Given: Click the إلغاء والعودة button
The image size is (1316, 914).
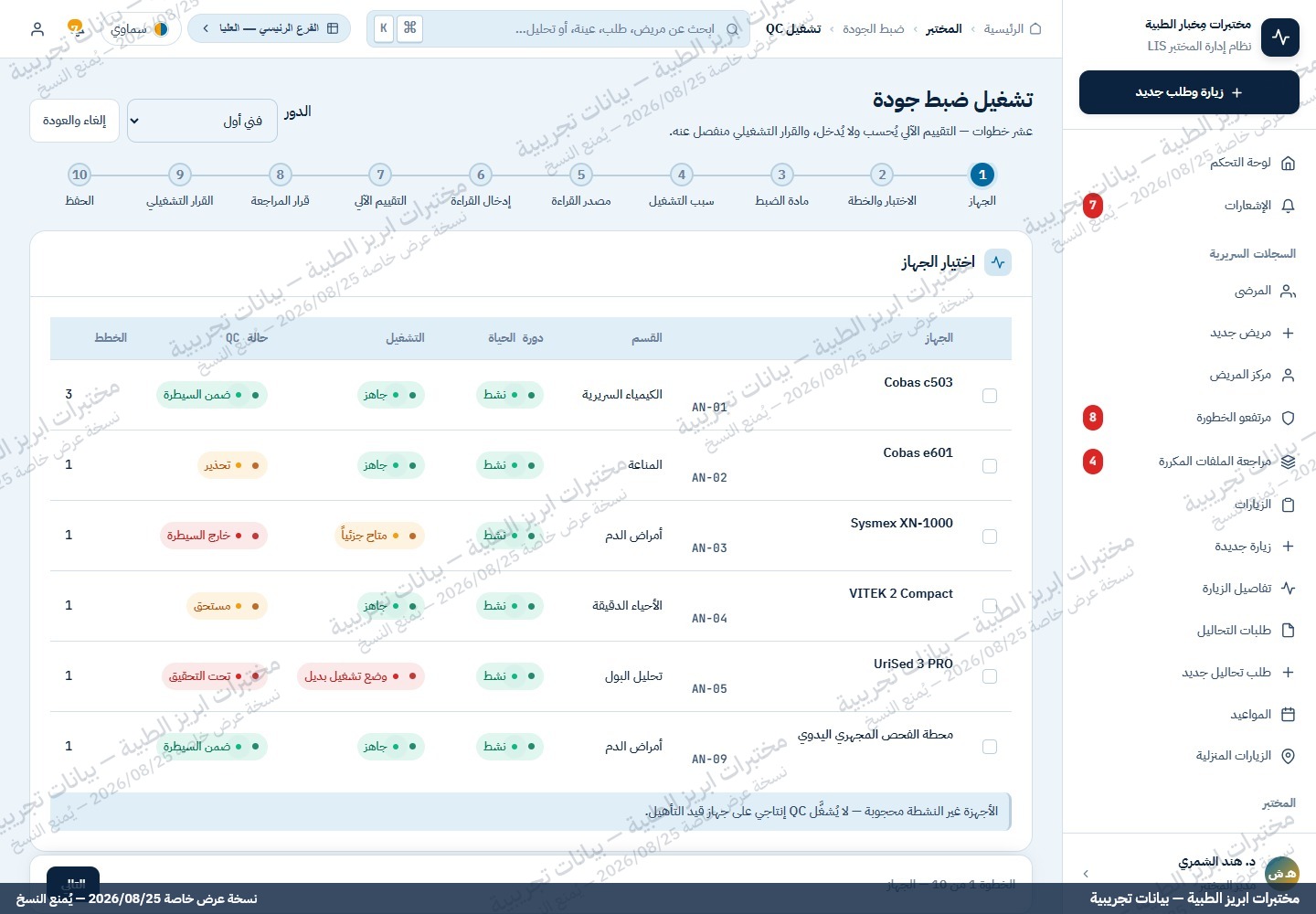Looking at the screenshot, I should click(x=75, y=121).
